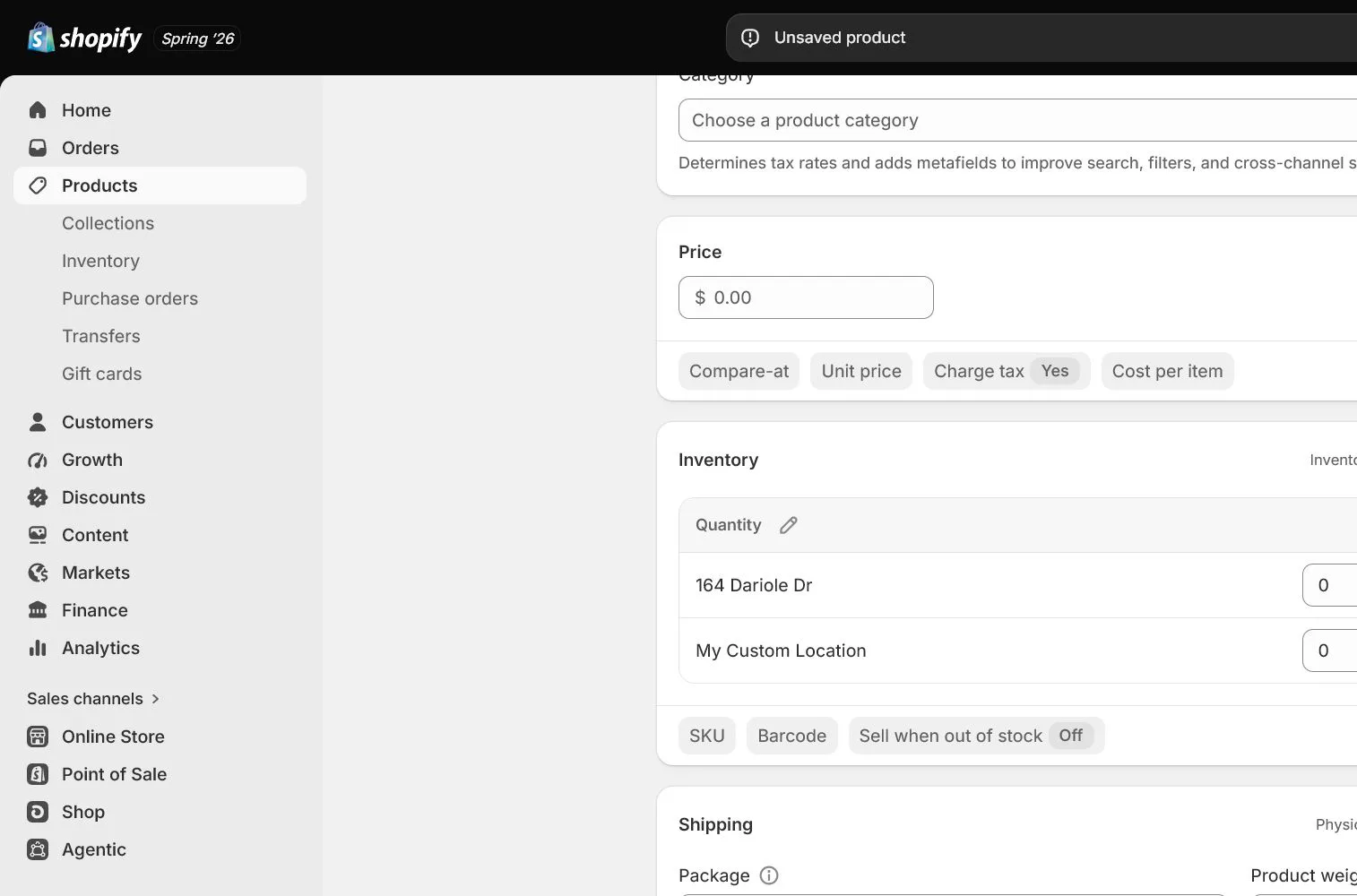Open Purchase orders submenu

(130, 298)
